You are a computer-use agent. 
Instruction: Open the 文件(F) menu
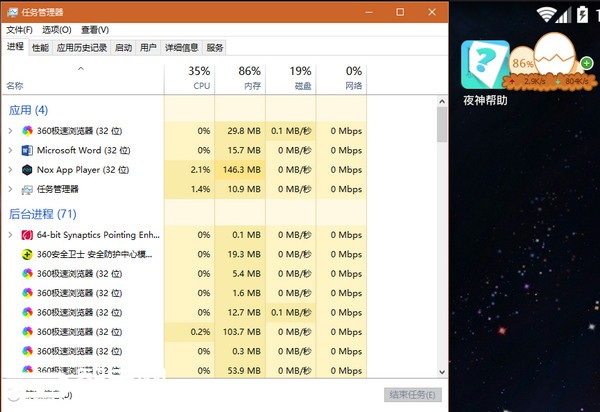click(x=19, y=30)
